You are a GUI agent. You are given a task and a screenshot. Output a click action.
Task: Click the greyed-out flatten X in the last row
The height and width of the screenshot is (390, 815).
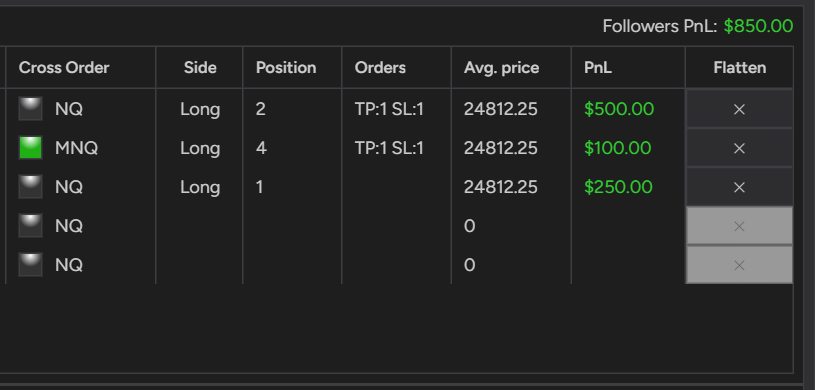pos(739,265)
